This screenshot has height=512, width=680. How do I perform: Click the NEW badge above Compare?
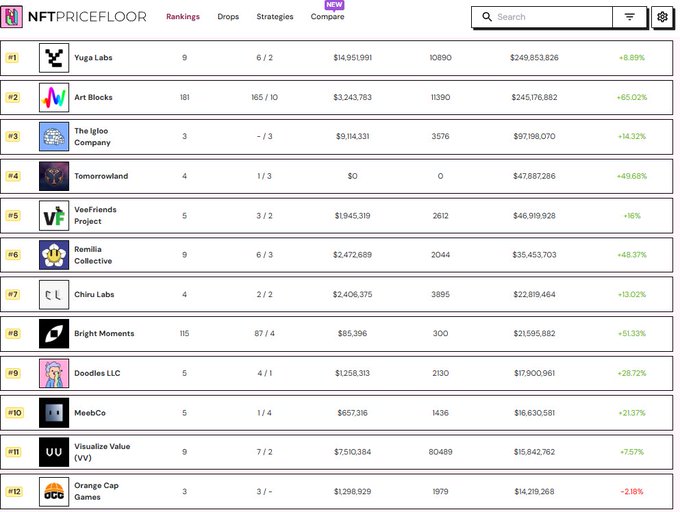coord(334,5)
